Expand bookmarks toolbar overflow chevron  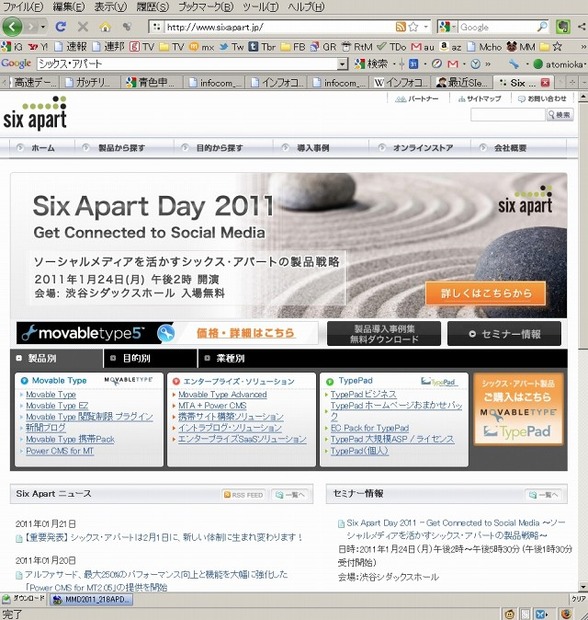583,47
